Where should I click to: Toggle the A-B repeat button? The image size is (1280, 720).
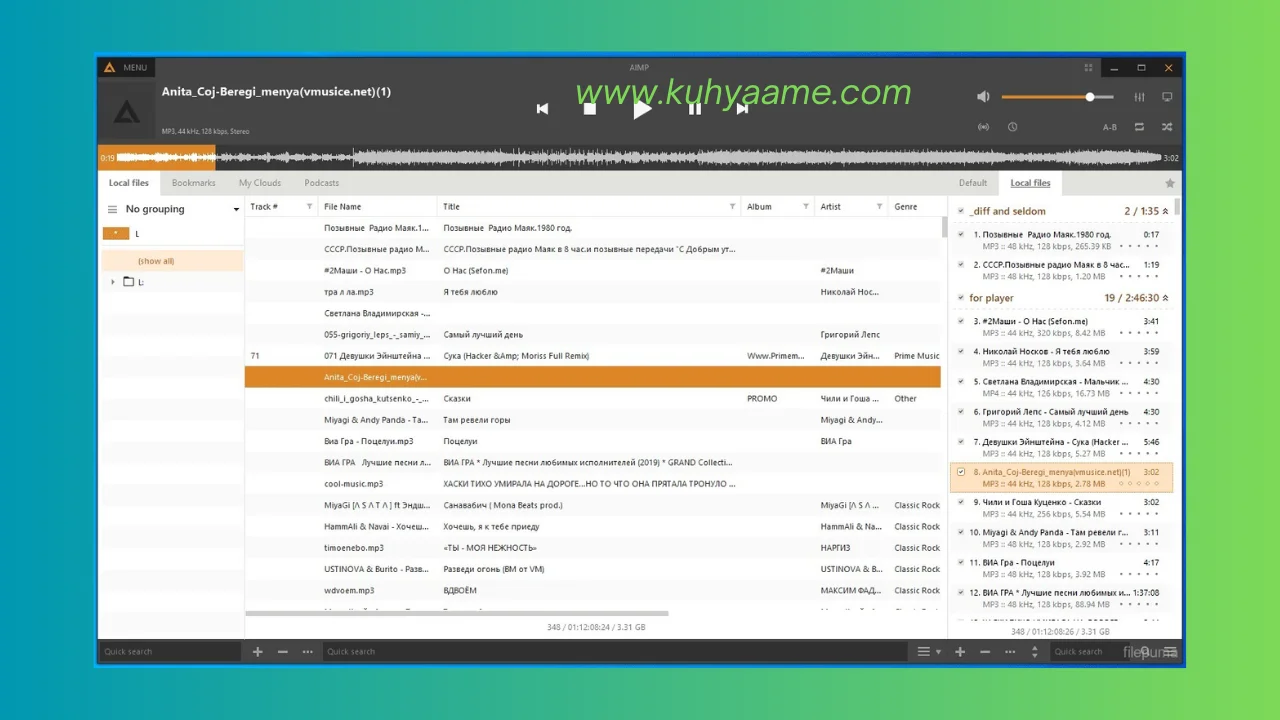pos(1109,127)
